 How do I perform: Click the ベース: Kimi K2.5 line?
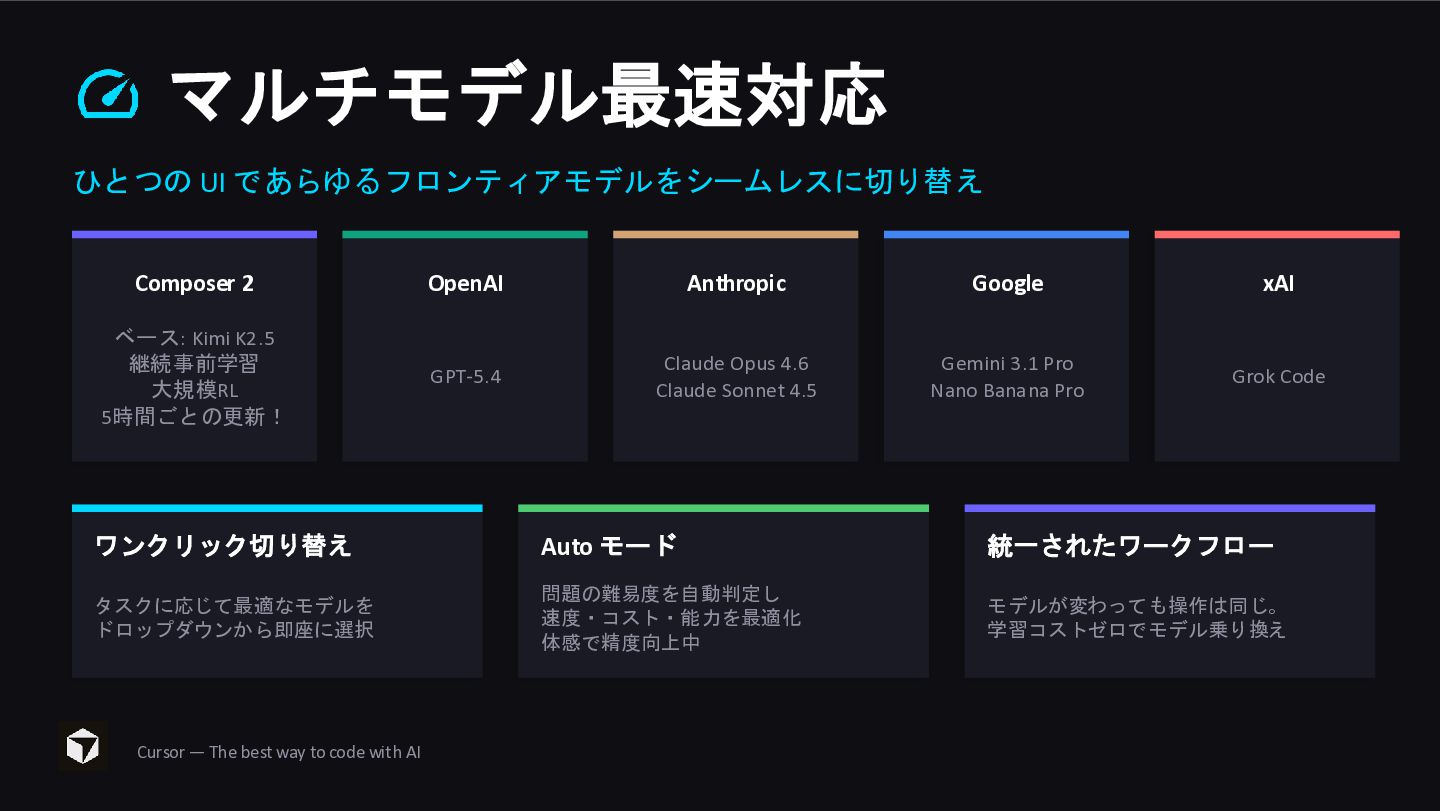click(194, 338)
